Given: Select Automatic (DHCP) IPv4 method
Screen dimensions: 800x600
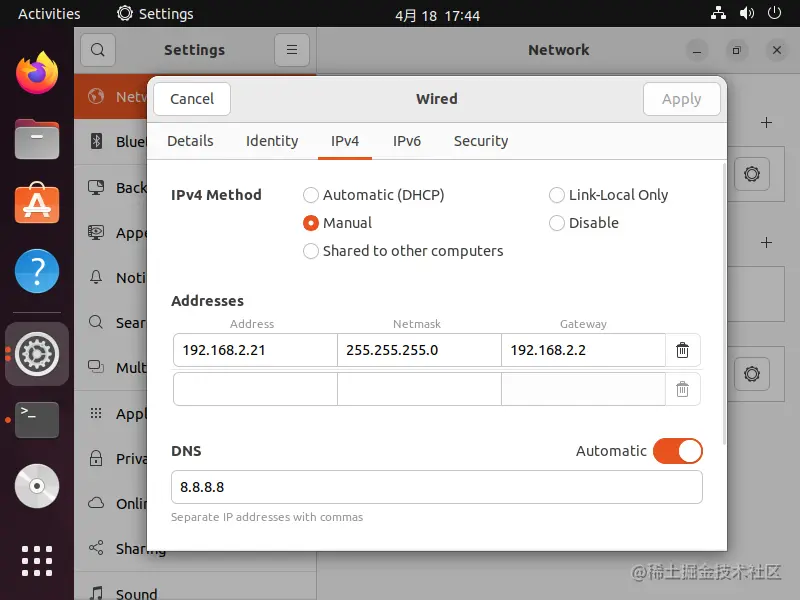Looking at the screenshot, I should click(x=311, y=195).
